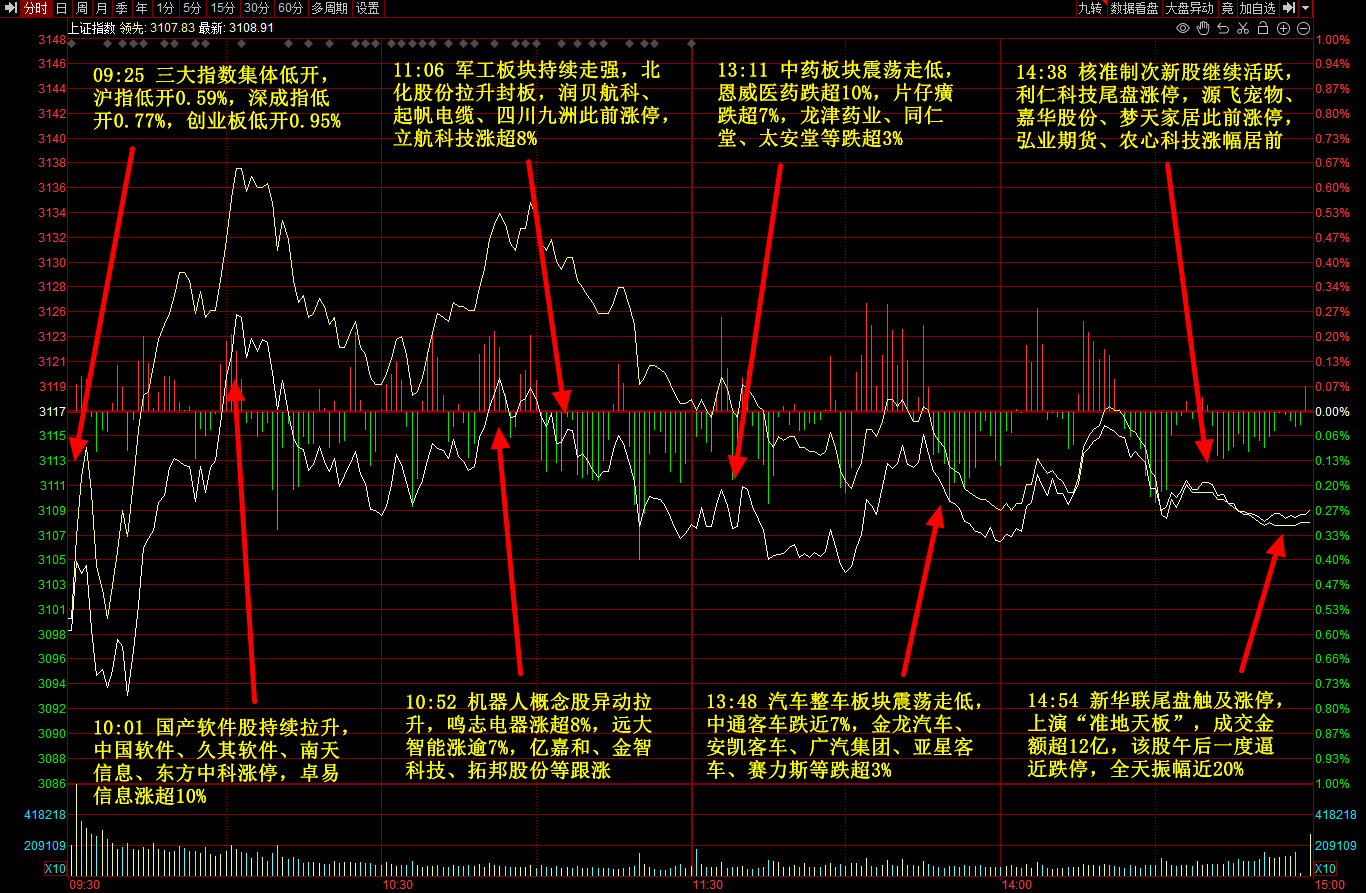Switch to the 15分 period tab
This screenshot has width=1366, height=893.
click(221, 8)
